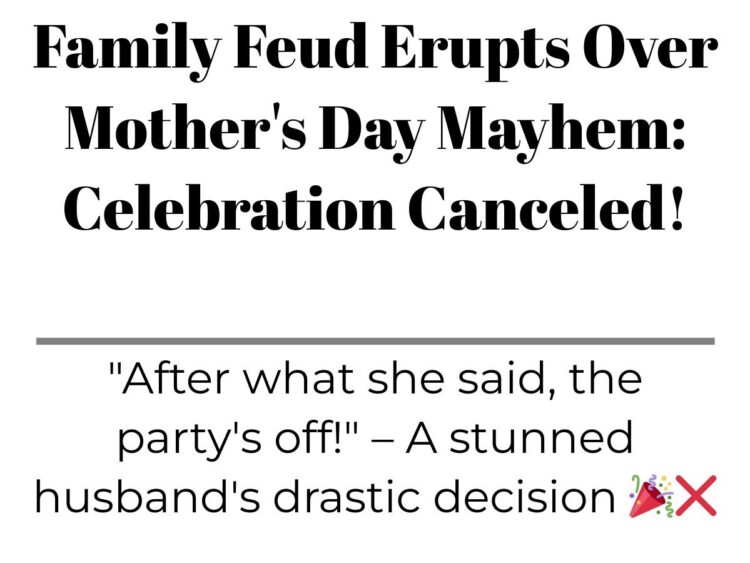Select the word "drastic" in subtitle

tap(348, 496)
